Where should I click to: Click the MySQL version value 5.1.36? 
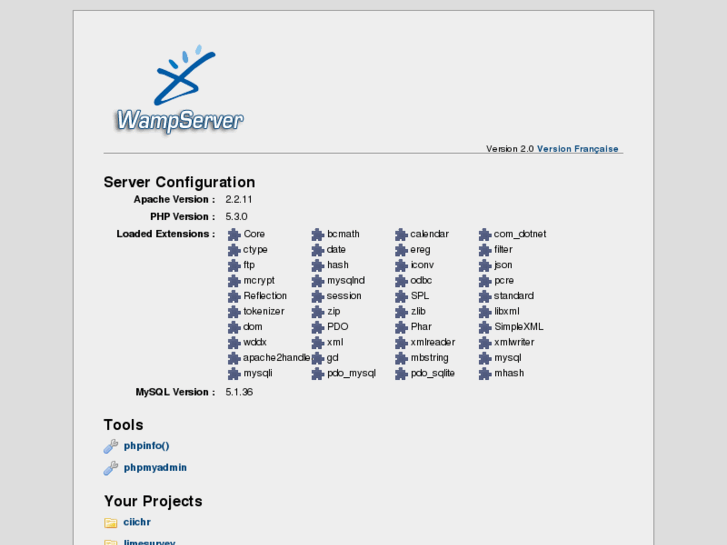point(239,392)
